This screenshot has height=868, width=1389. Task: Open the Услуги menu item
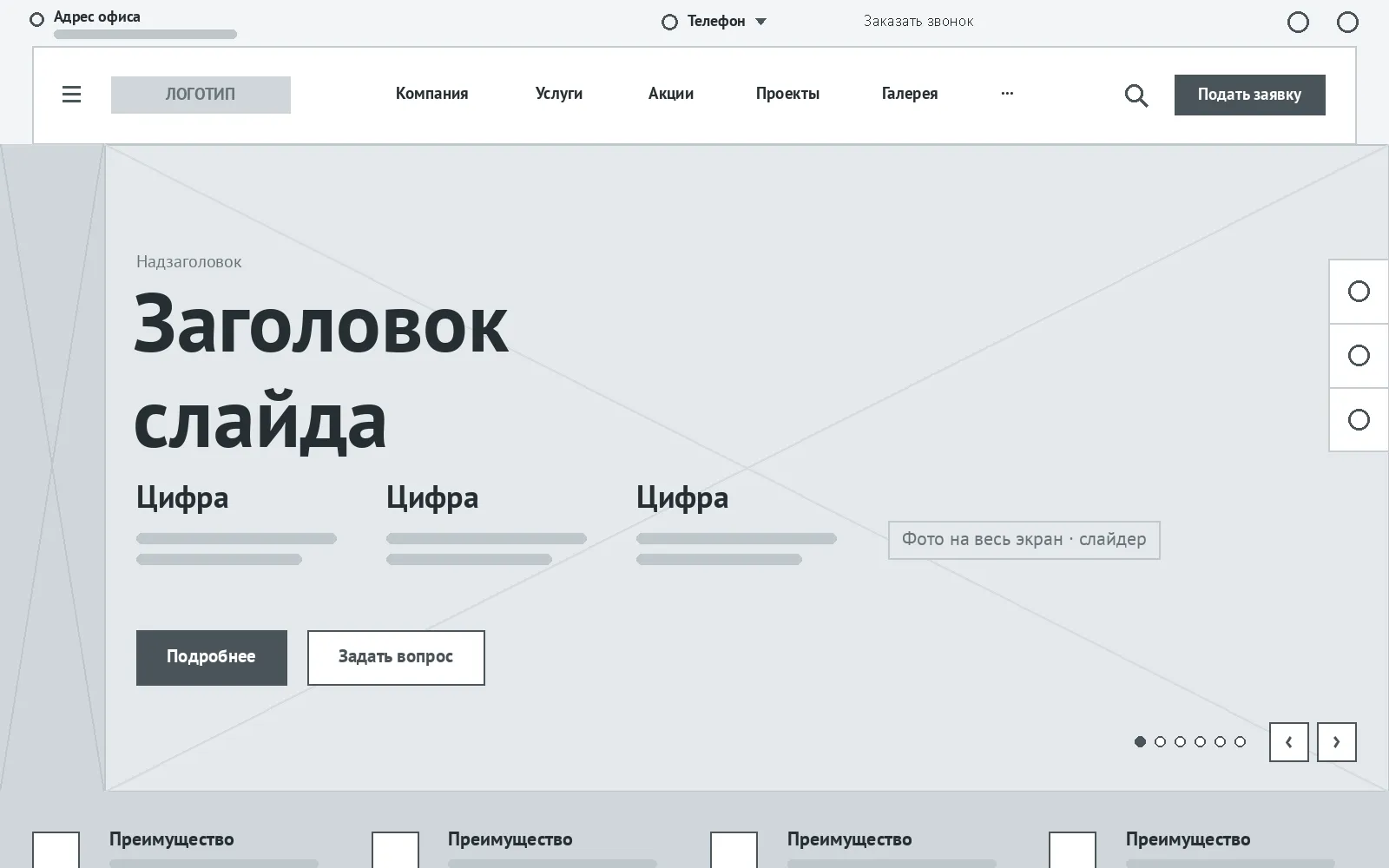558,94
